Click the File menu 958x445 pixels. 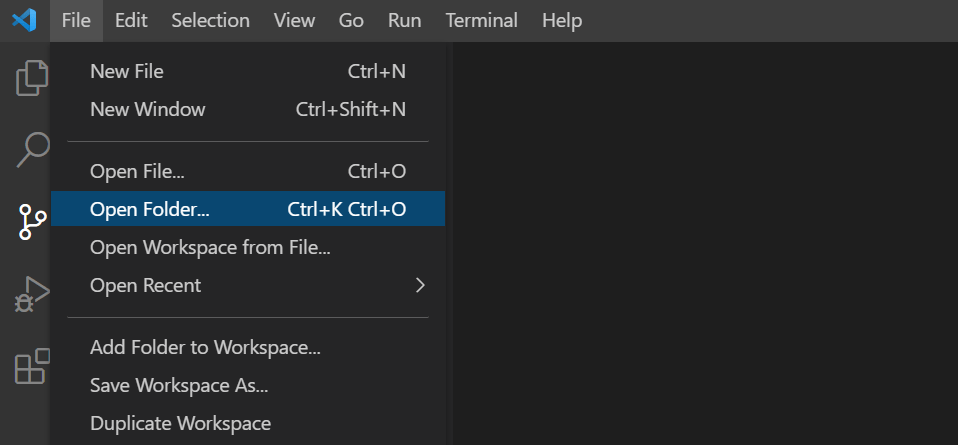(x=76, y=20)
